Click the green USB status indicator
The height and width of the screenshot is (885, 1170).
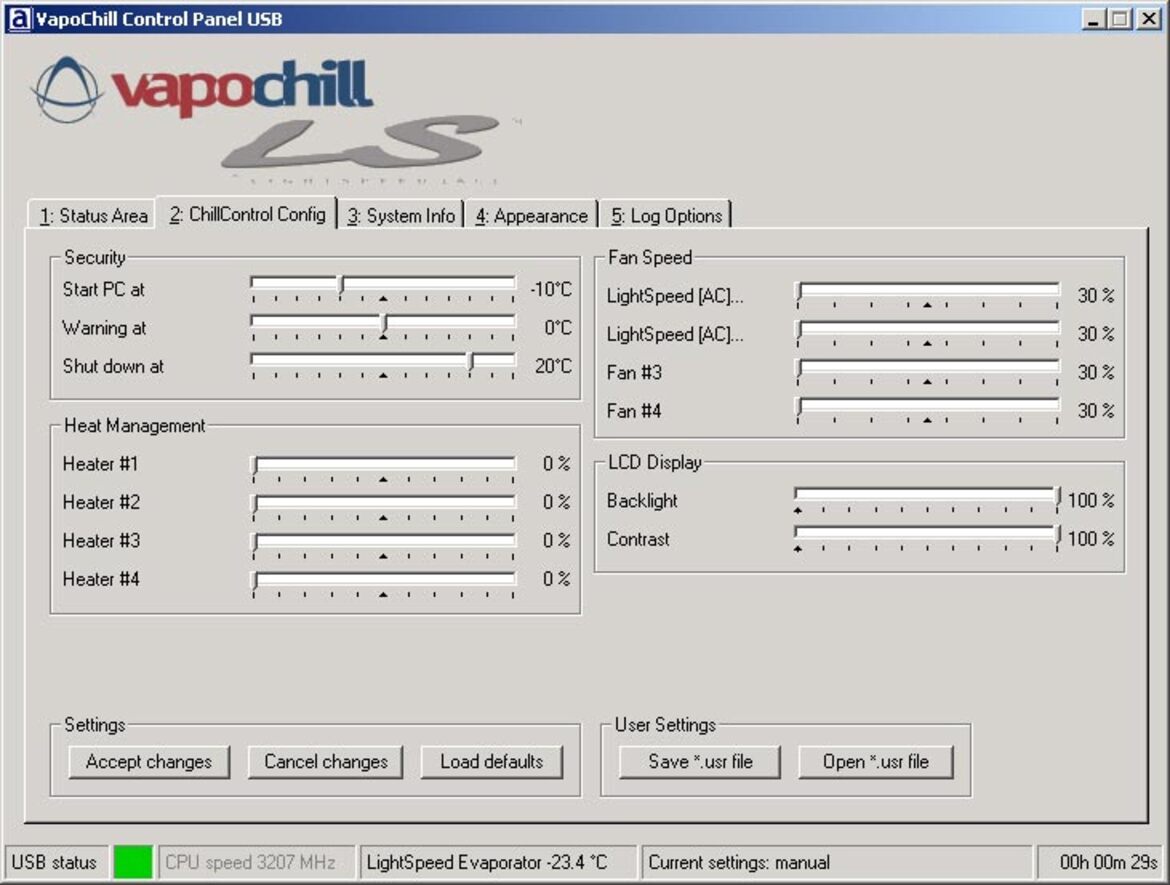pos(133,862)
